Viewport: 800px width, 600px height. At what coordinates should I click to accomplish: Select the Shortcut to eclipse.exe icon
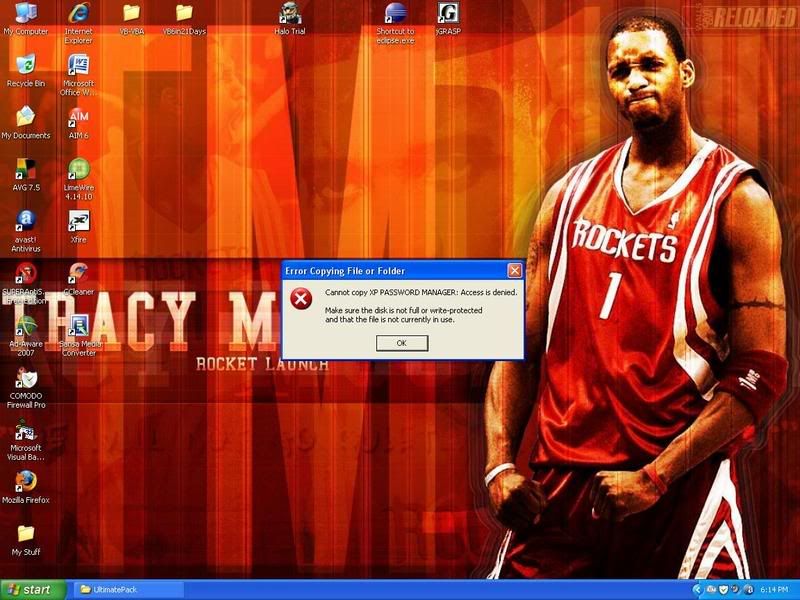pyautogui.click(x=395, y=23)
